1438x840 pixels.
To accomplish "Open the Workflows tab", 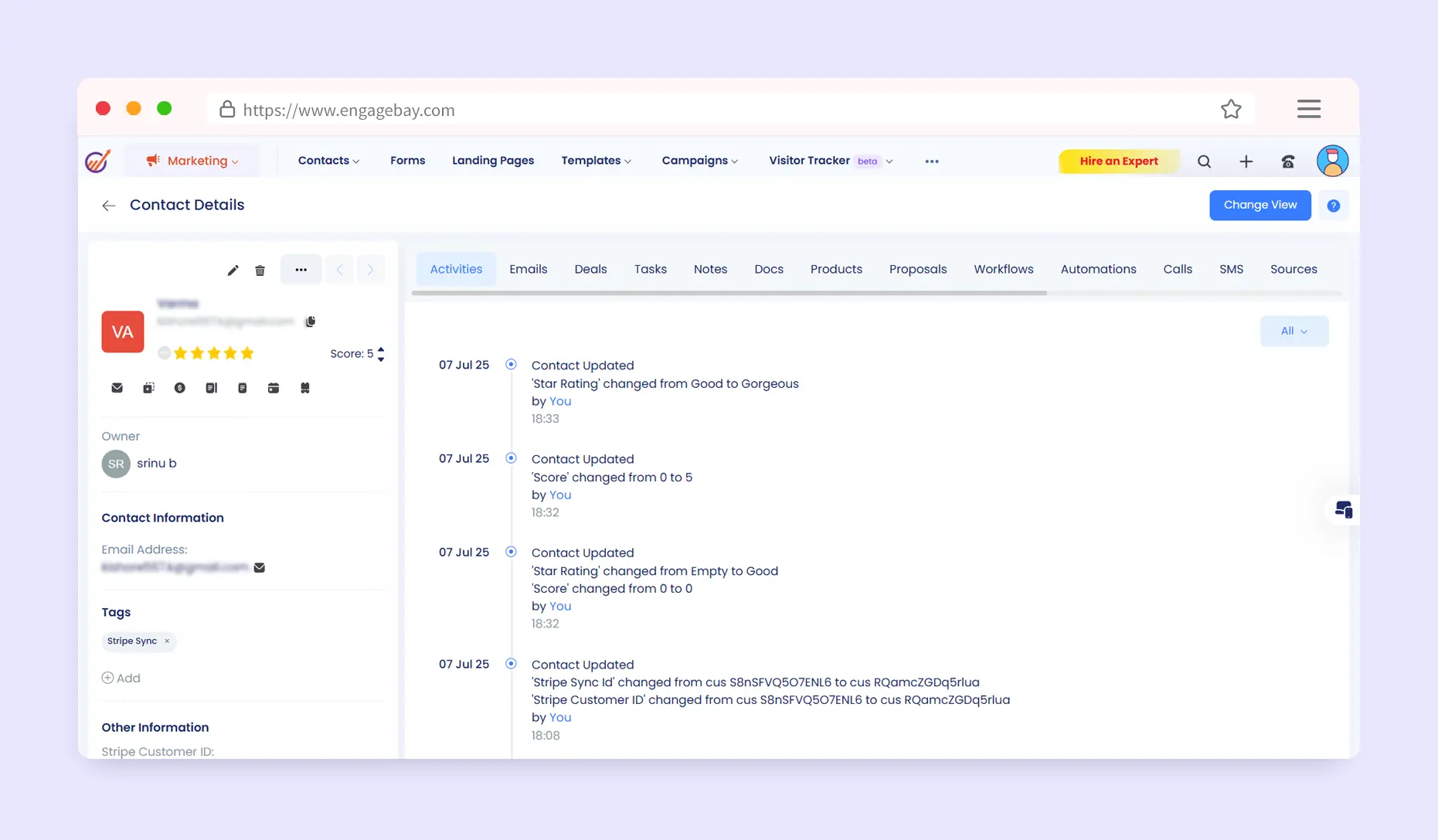I will pos(1003,269).
